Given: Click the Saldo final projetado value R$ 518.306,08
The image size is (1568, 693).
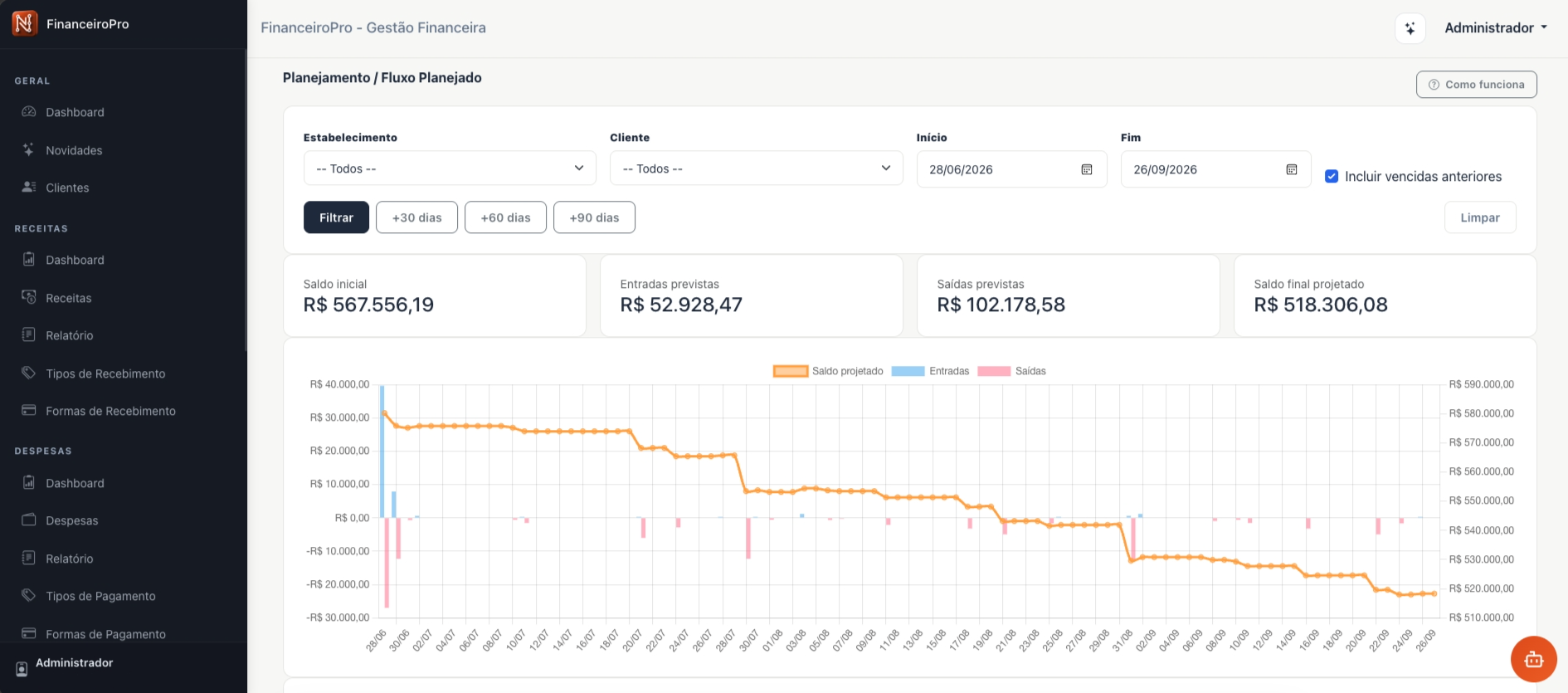Looking at the screenshot, I should click(1321, 305).
